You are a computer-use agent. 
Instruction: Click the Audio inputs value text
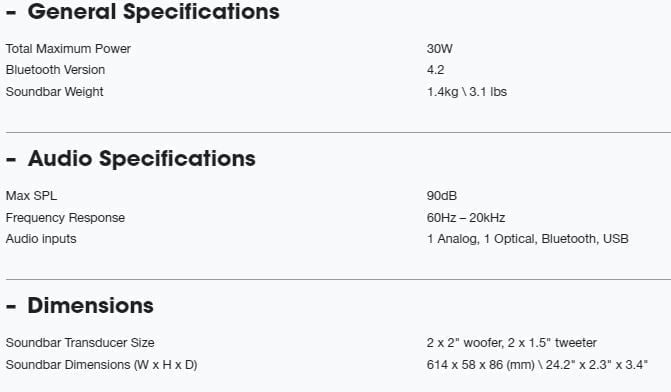(527, 239)
